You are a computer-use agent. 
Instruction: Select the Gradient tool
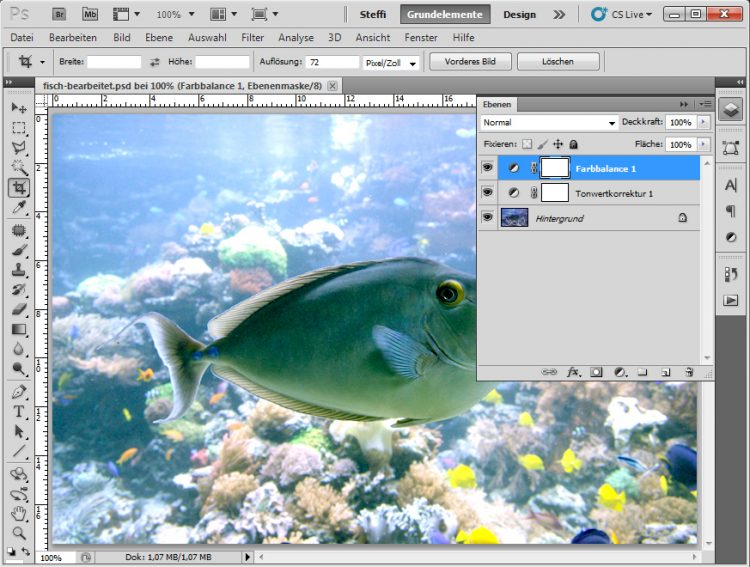[19, 329]
